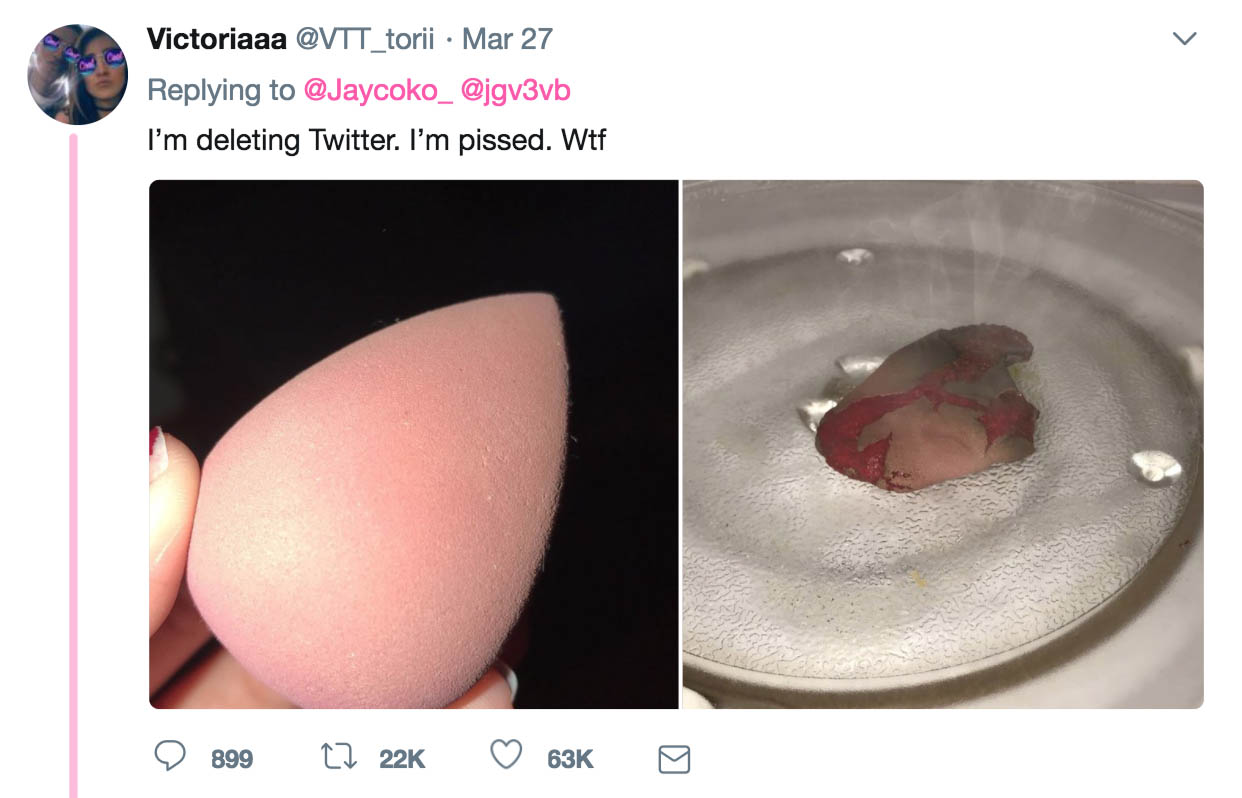Like the tweet with the heart icon
The height and width of the screenshot is (798, 1242).
click(x=507, y=756)
